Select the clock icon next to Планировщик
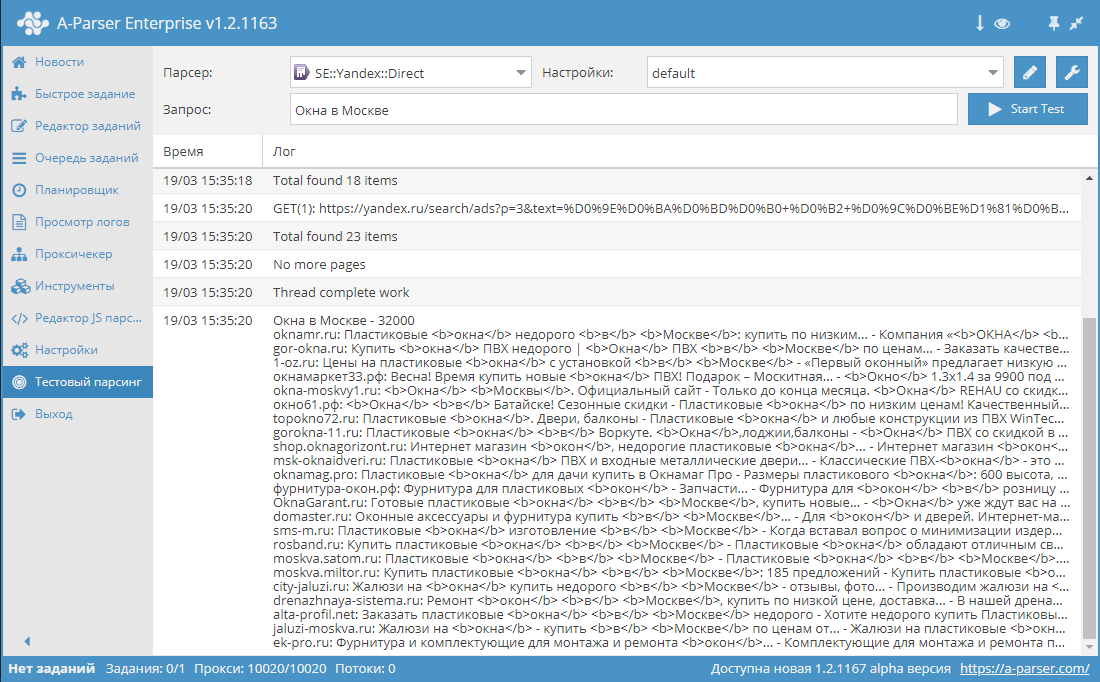 (17, 188)
